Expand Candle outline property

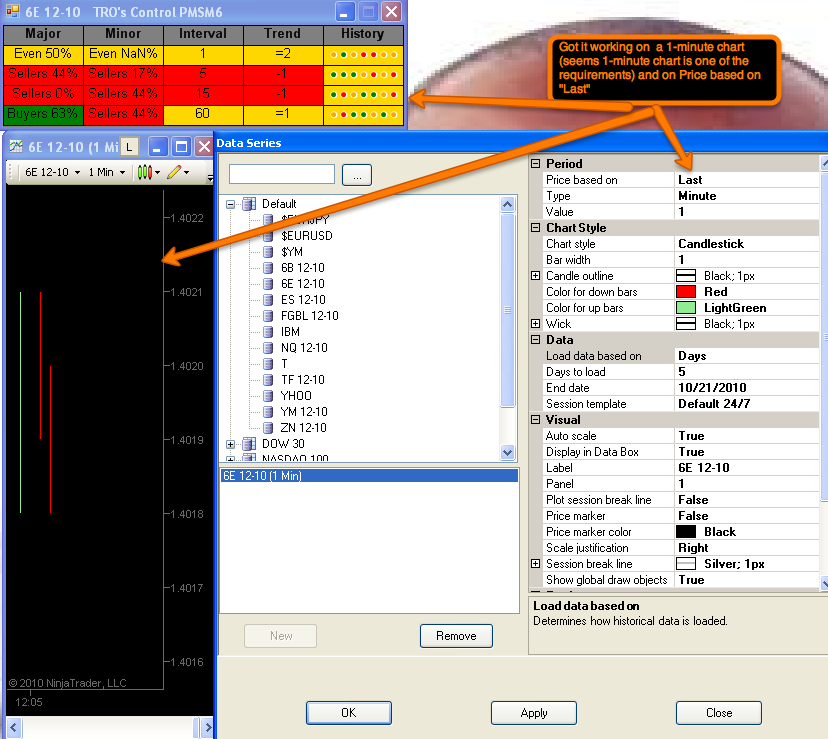[x=535, y=276]
